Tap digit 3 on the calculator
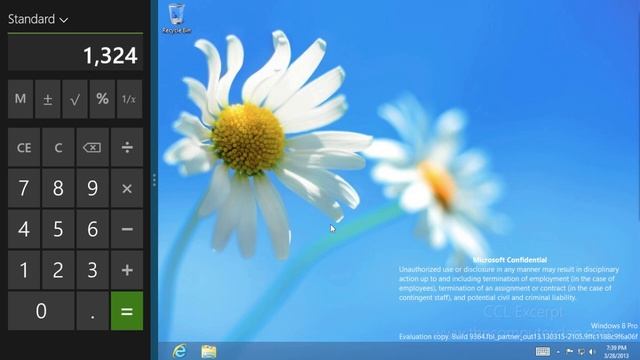Viewport: 640px width, 360px height. (93, 270)
